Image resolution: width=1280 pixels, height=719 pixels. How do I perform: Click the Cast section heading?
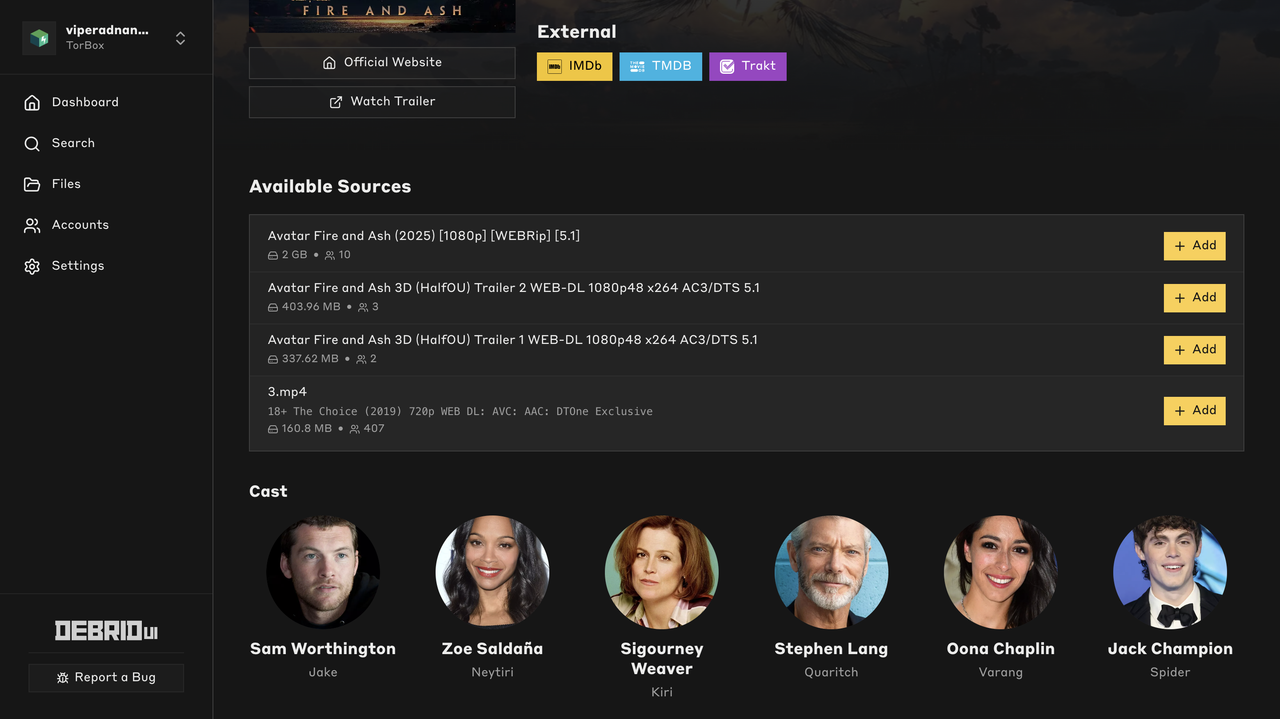pyautogui.click(x=268, y=492)
